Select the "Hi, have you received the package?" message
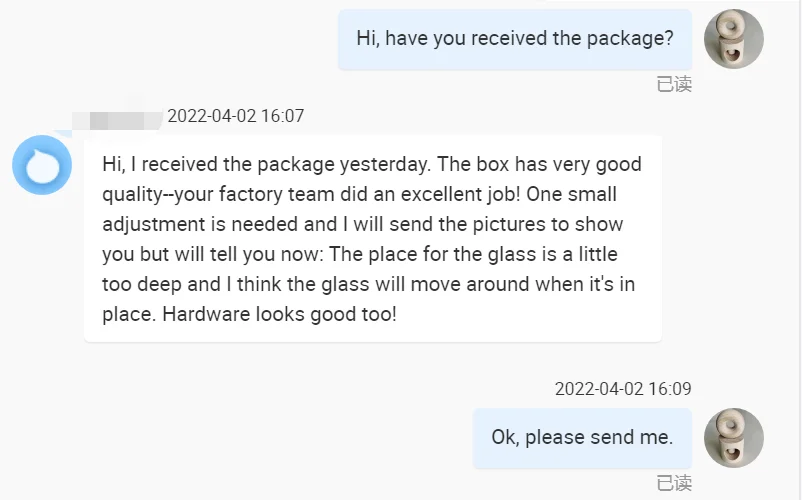This screenshot has height=500, width=802. pos(515,39)
